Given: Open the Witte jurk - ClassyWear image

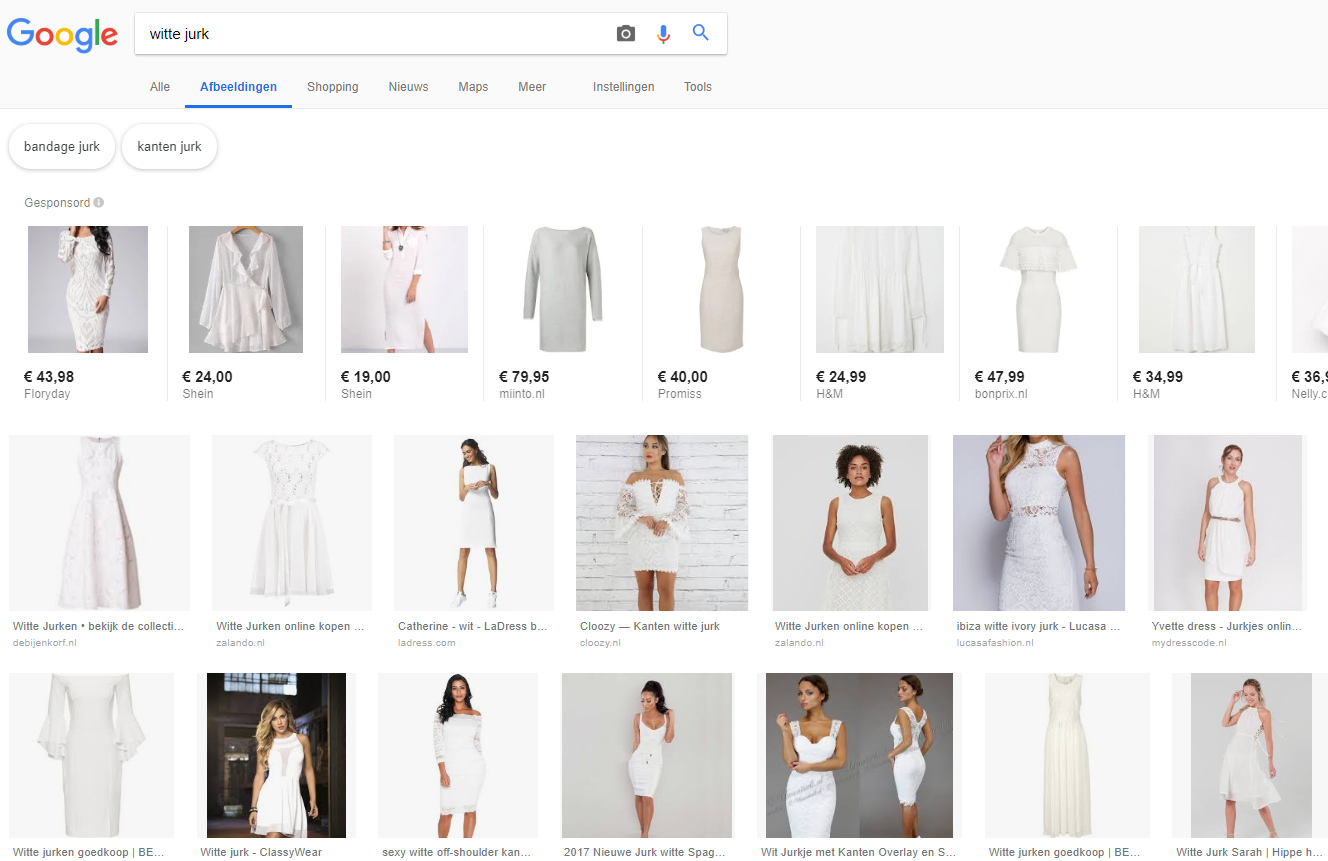Looking at the screenshot, I should click(276, 755).
